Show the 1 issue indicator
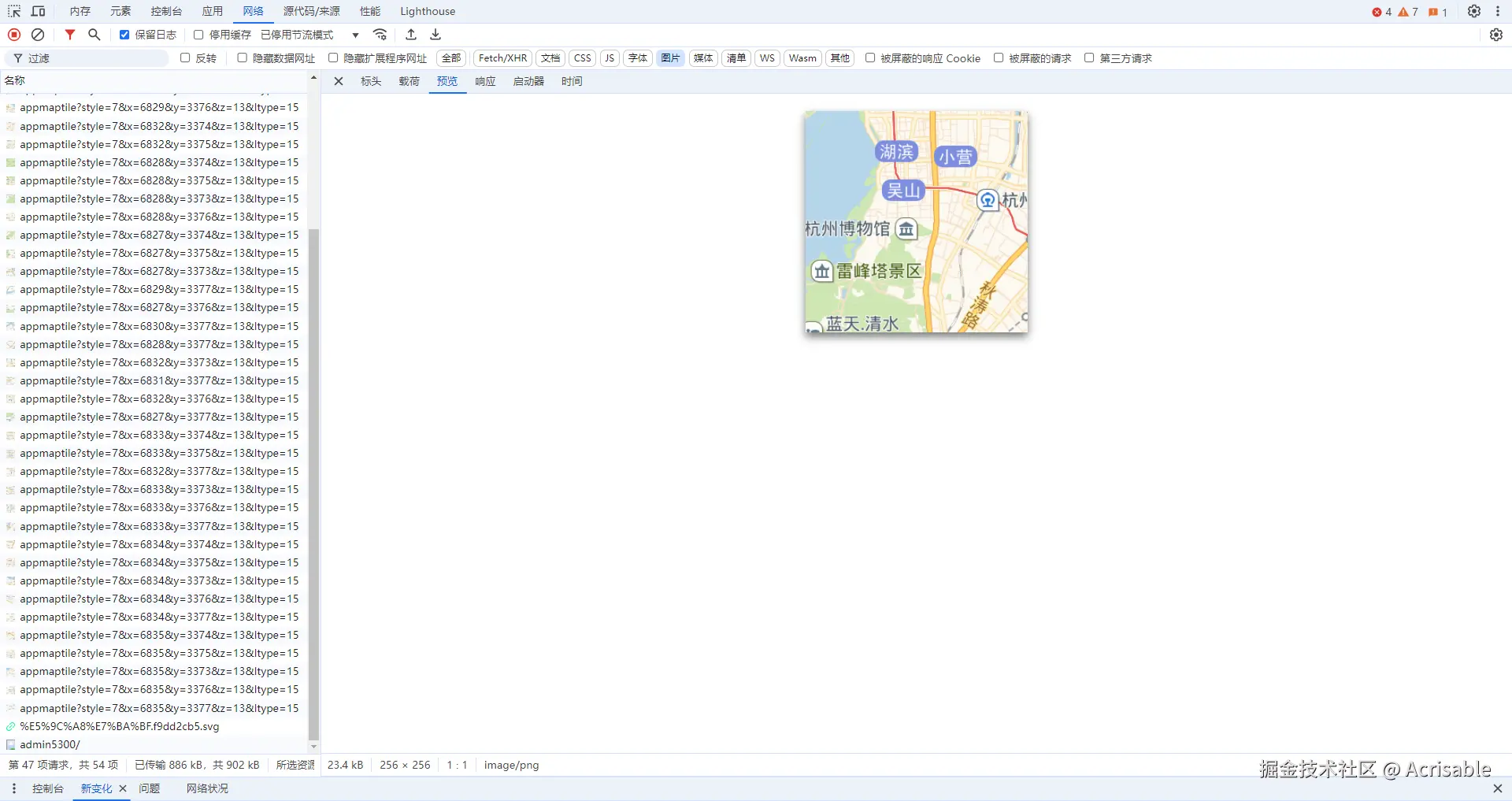The image size is (1512, 801). [1438, 12]
